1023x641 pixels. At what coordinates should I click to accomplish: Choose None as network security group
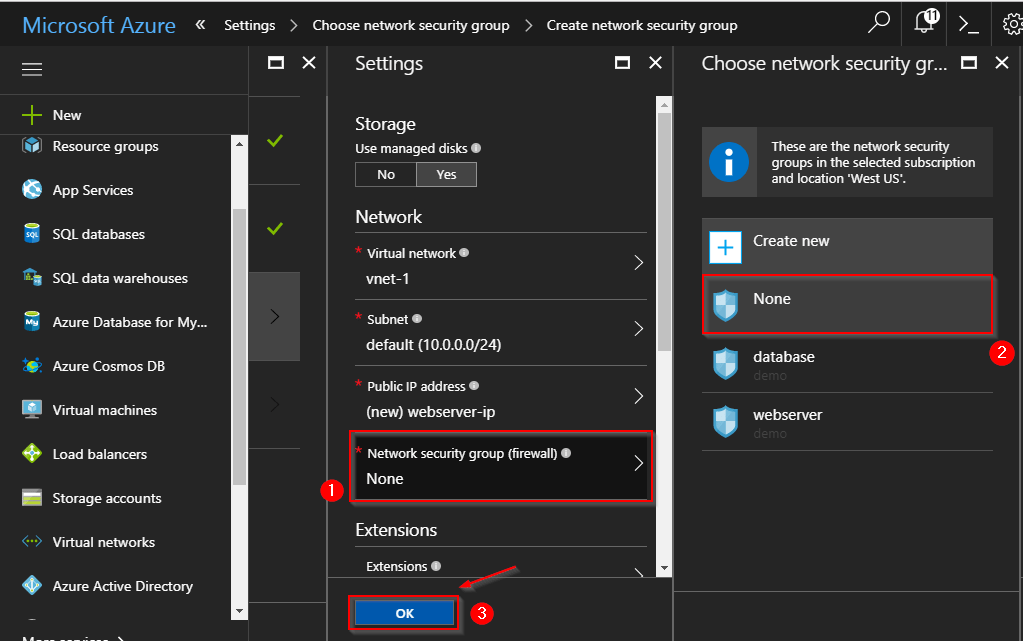pos(847,305)
